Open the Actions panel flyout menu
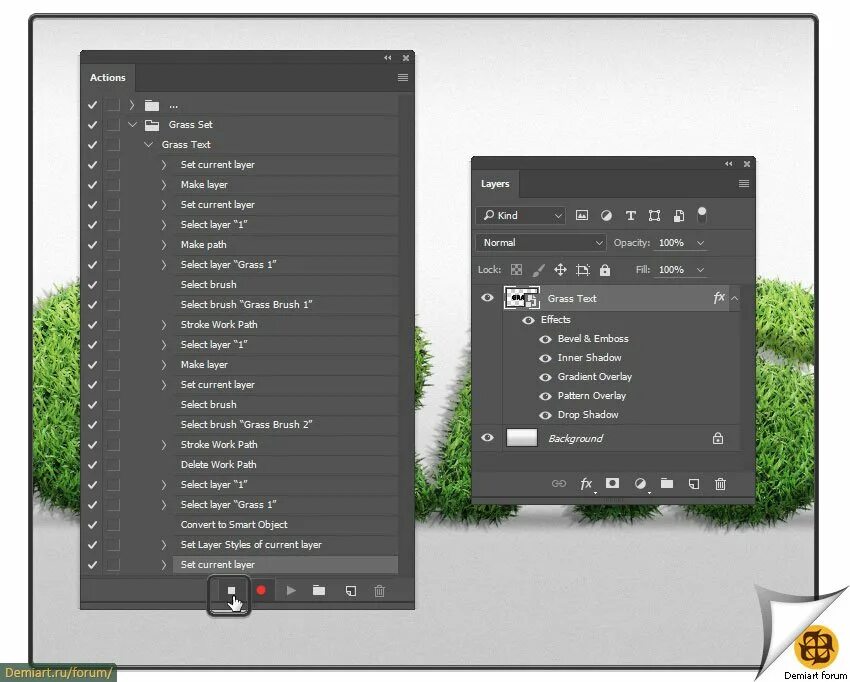The height and width of the screenshot is (682, 850). pyautogui.click(x=403, y=78)
